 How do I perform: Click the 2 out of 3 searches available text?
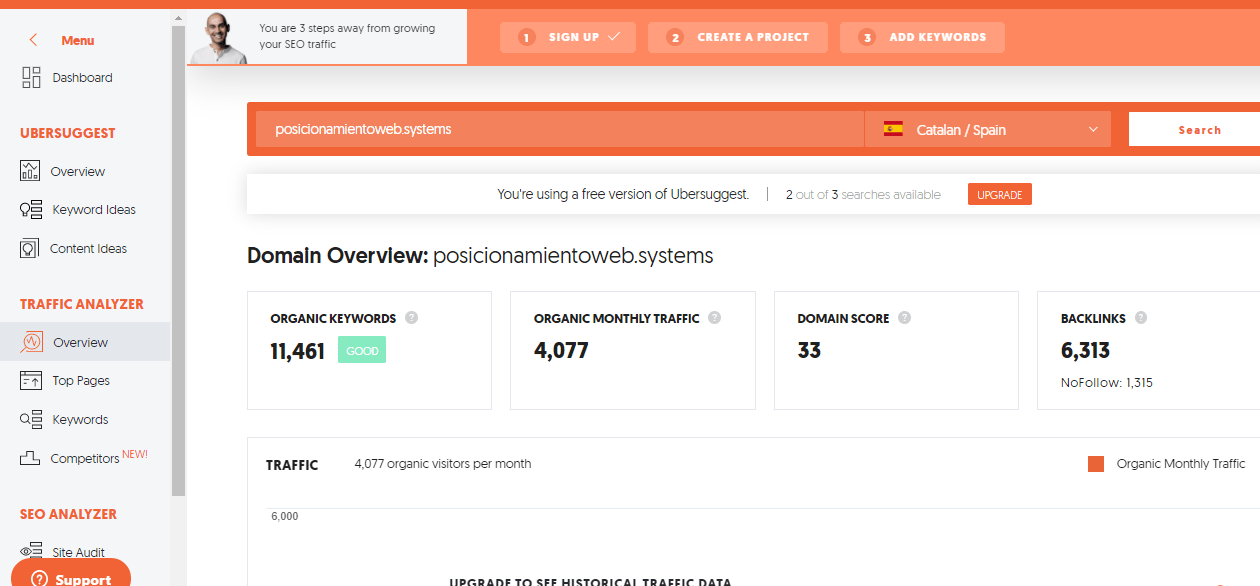[x=863, y=195]
